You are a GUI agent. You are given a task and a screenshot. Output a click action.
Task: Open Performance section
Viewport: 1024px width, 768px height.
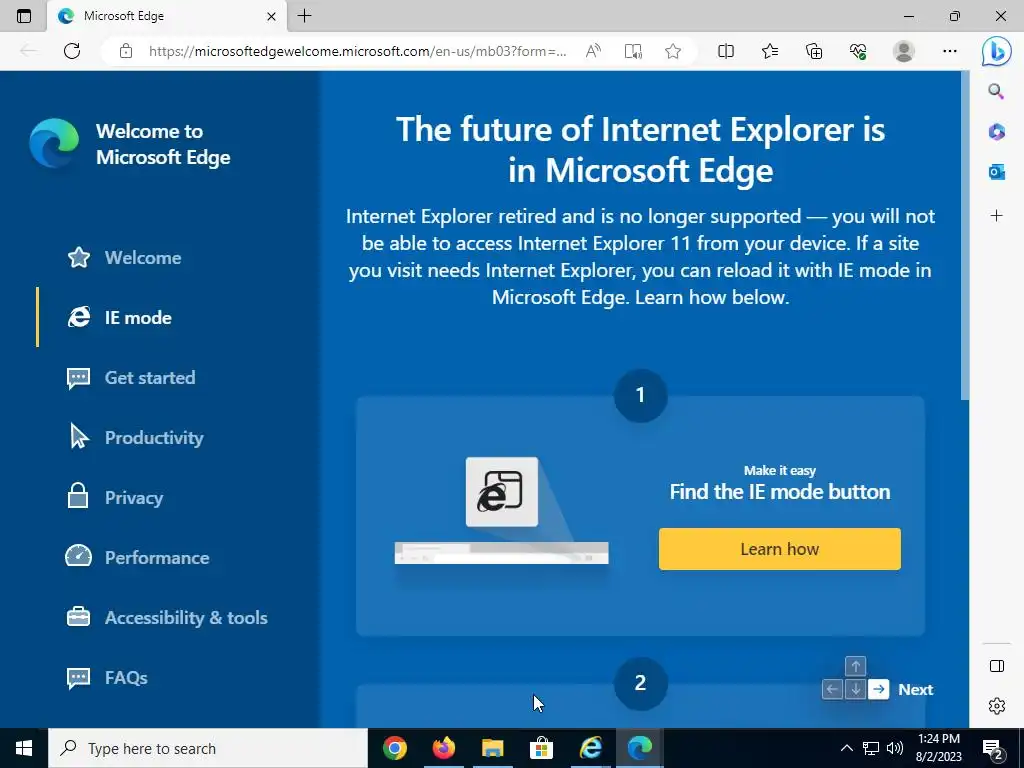tap(138, 558)
